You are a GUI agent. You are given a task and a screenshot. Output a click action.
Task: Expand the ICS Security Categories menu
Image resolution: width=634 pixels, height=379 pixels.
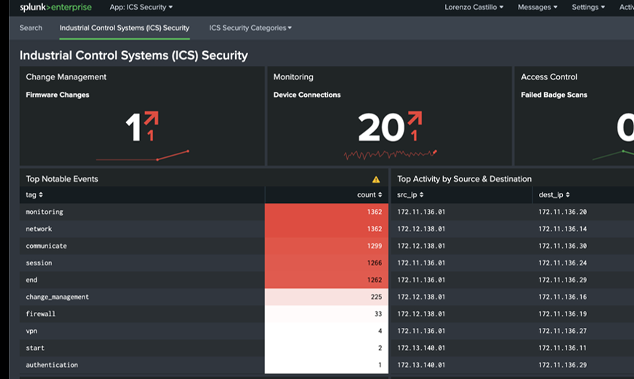(x=250, y=28)
